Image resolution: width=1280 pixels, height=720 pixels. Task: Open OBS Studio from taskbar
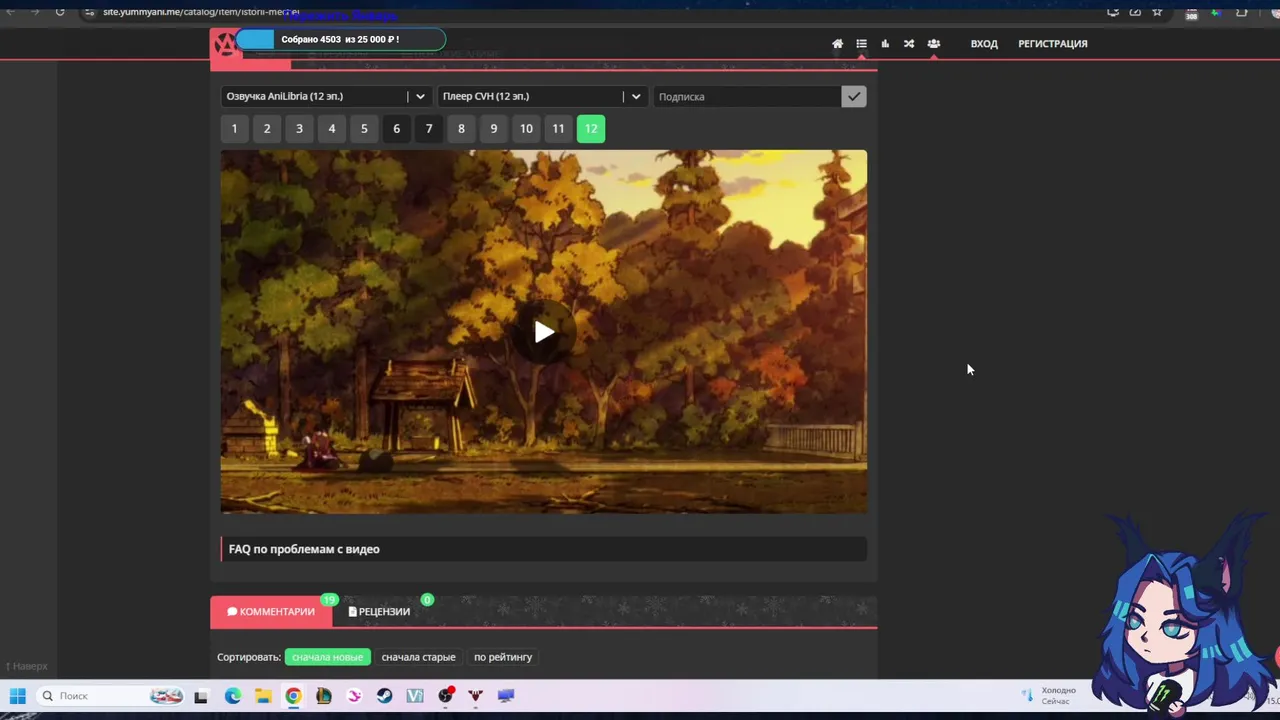(446, 695)
